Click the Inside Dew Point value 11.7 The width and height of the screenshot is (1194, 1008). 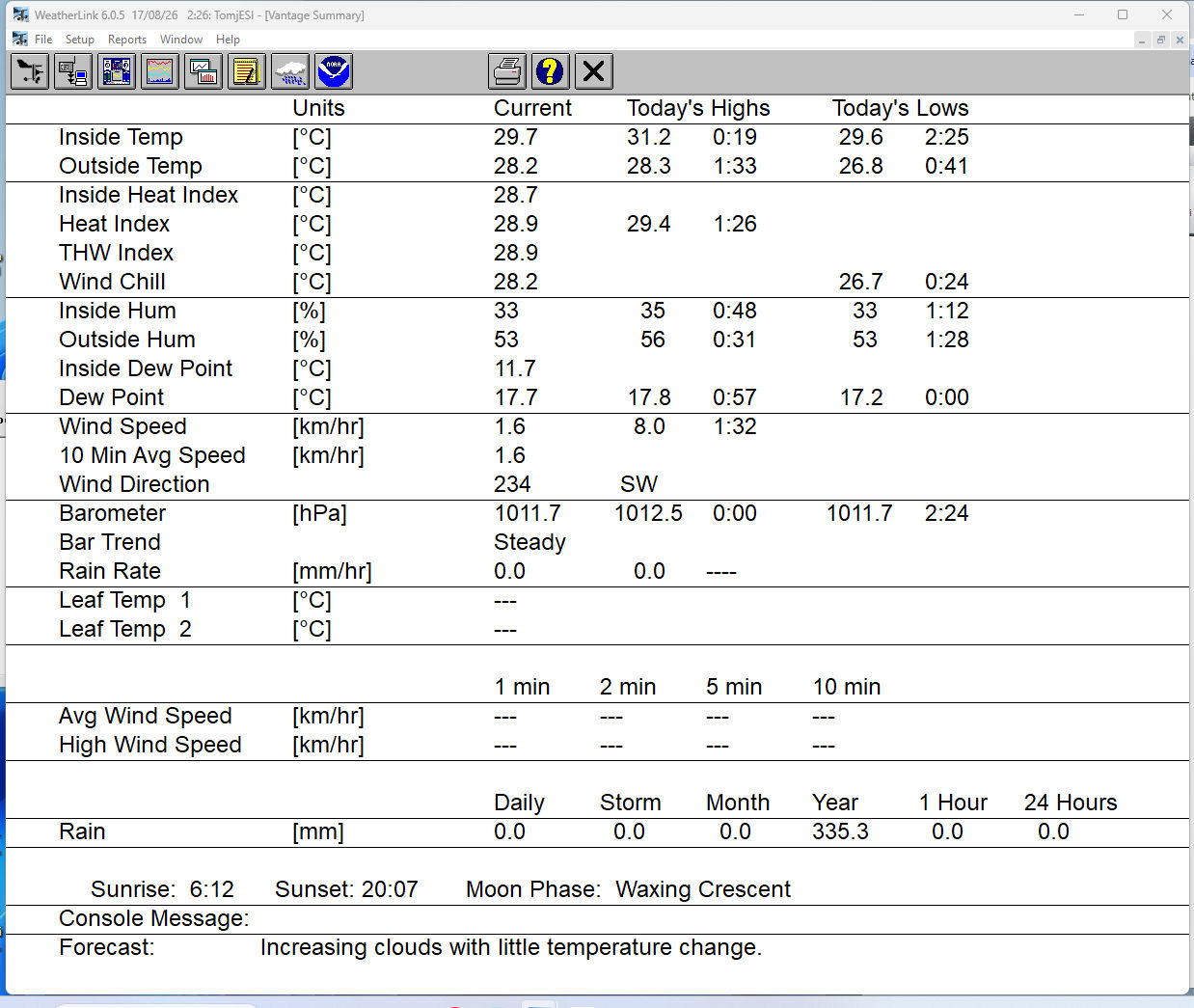[x=515, y=368]
